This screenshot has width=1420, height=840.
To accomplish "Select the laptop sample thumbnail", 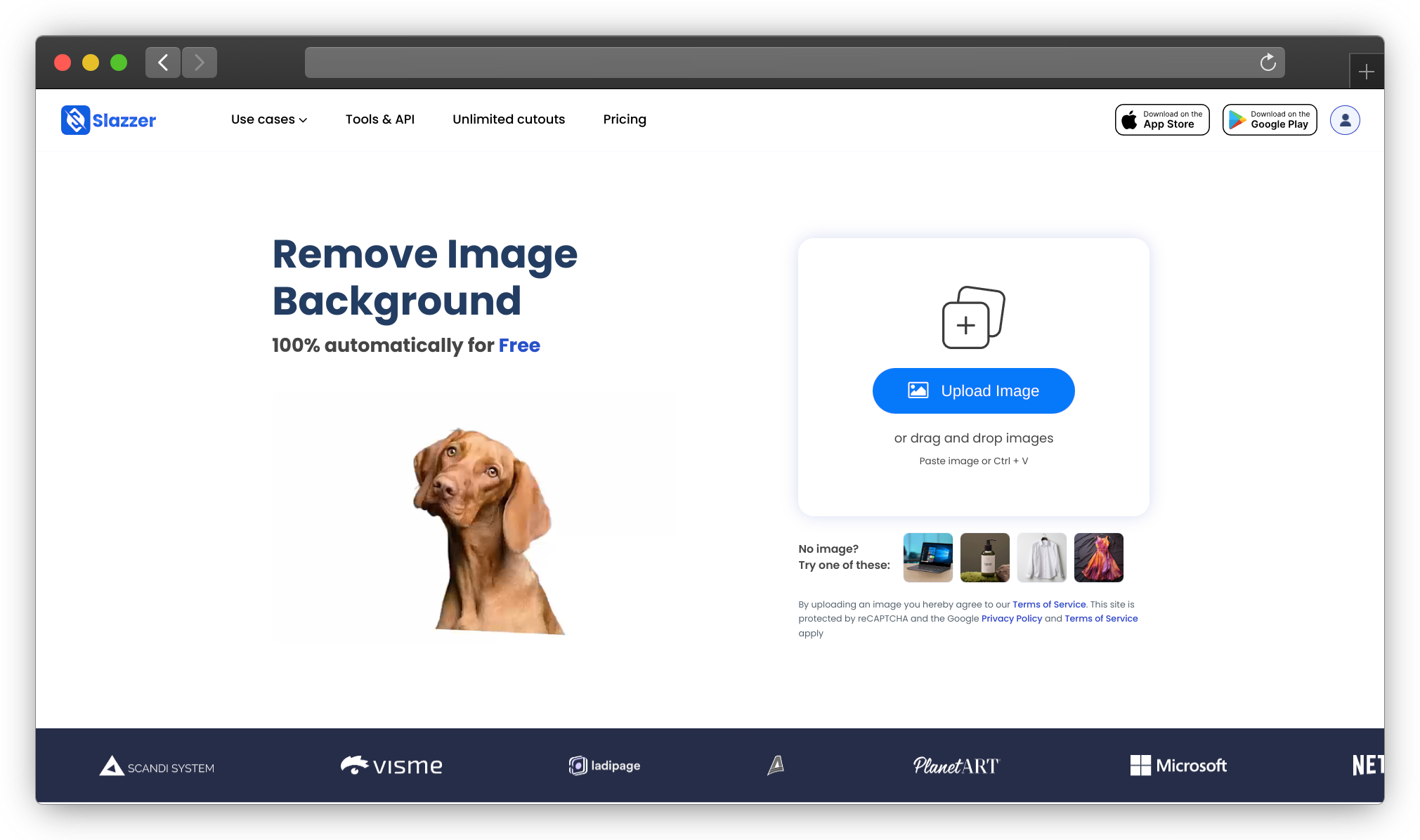I will (x=927, y=557).
